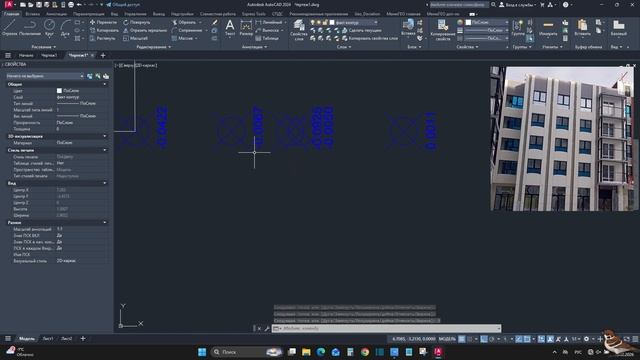Click the Таблица table tool
Viewport: 640px width, 360px height.
pyautogui.click(x=267, y=38)
